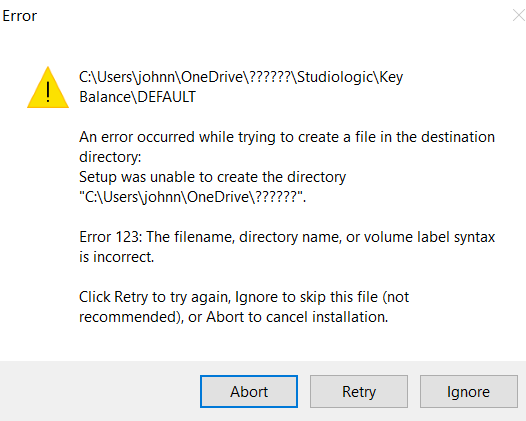526x421 pixels.
Task: Click the 'is incorrect.' text
Action: 116,257
